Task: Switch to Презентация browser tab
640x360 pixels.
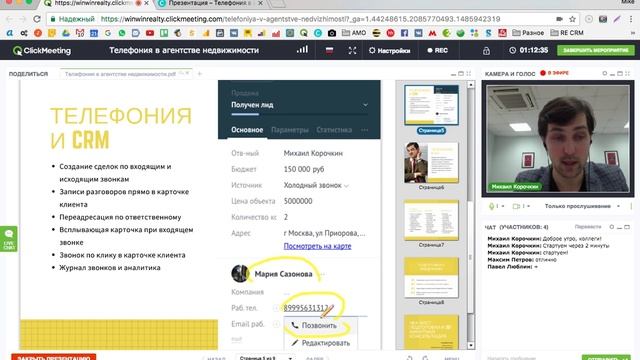Action: [211, 3]
